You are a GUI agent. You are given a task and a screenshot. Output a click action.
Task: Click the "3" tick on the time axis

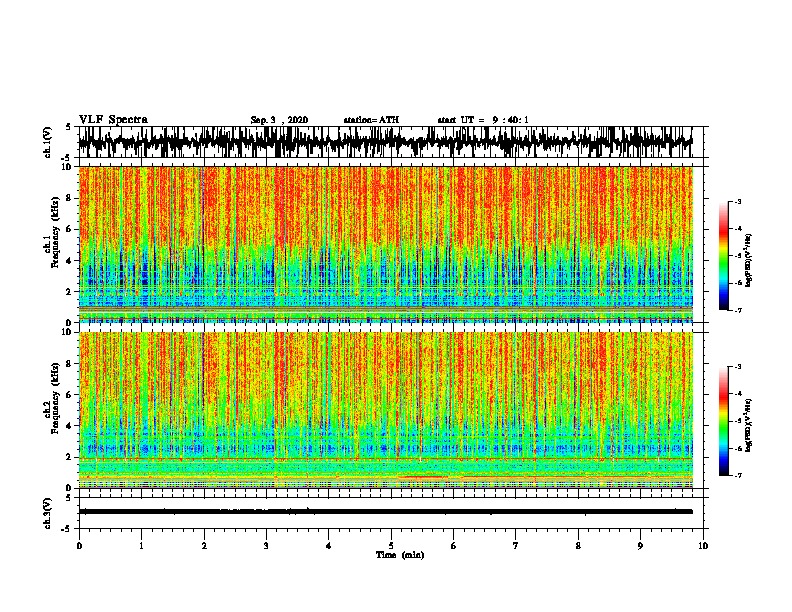click(x=266, y=546)
